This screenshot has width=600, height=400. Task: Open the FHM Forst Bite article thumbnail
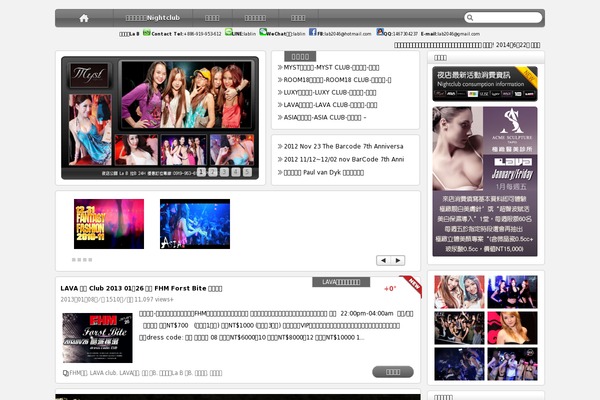pyautogui.click(x=98, y=338)
